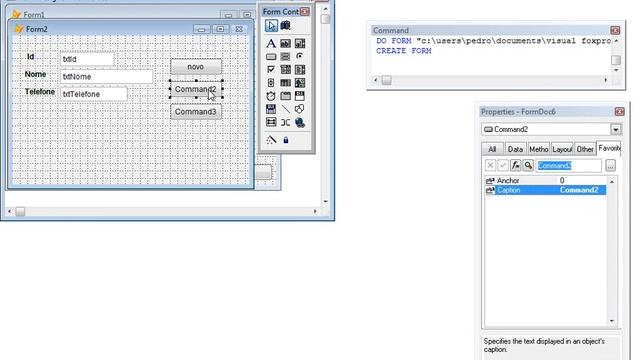Select the Command2 button on Form2
The width and height of the screenshot is (640, 360).
click(196, 89)
